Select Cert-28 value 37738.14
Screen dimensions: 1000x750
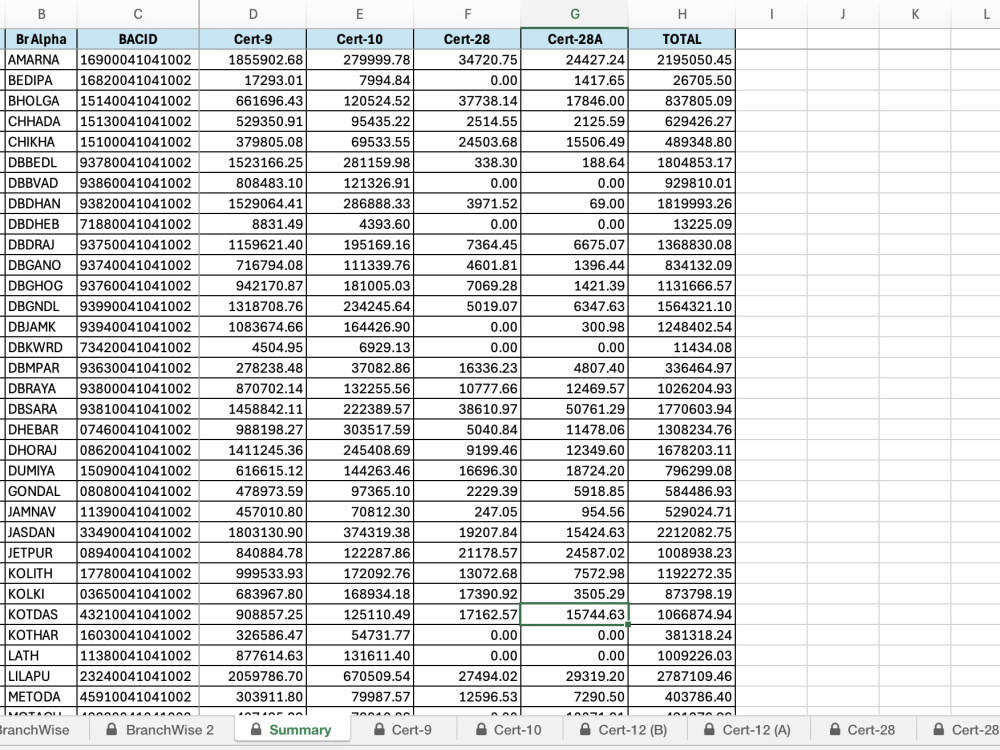click(467, 101)
